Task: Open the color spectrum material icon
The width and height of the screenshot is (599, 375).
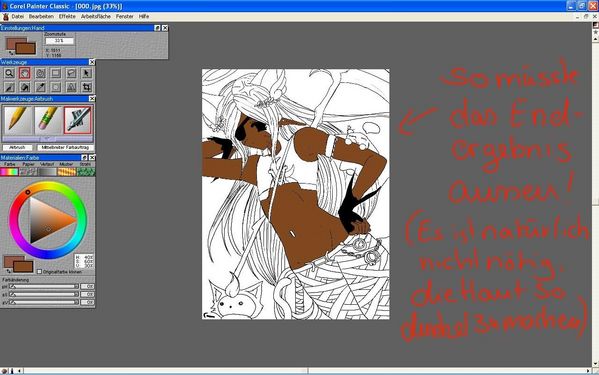Action: [9, 172]
